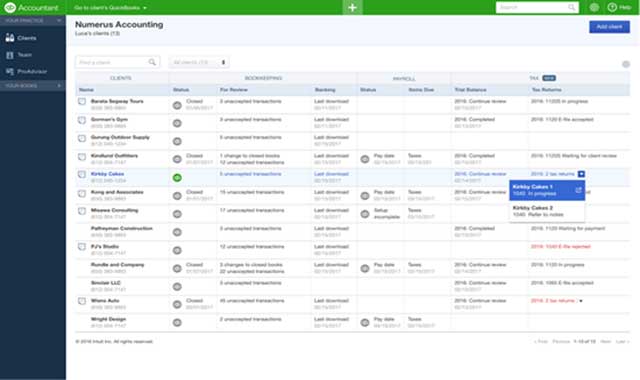
Task: Open Kirkby Cakes Last download link
Action: click(331, 174)
